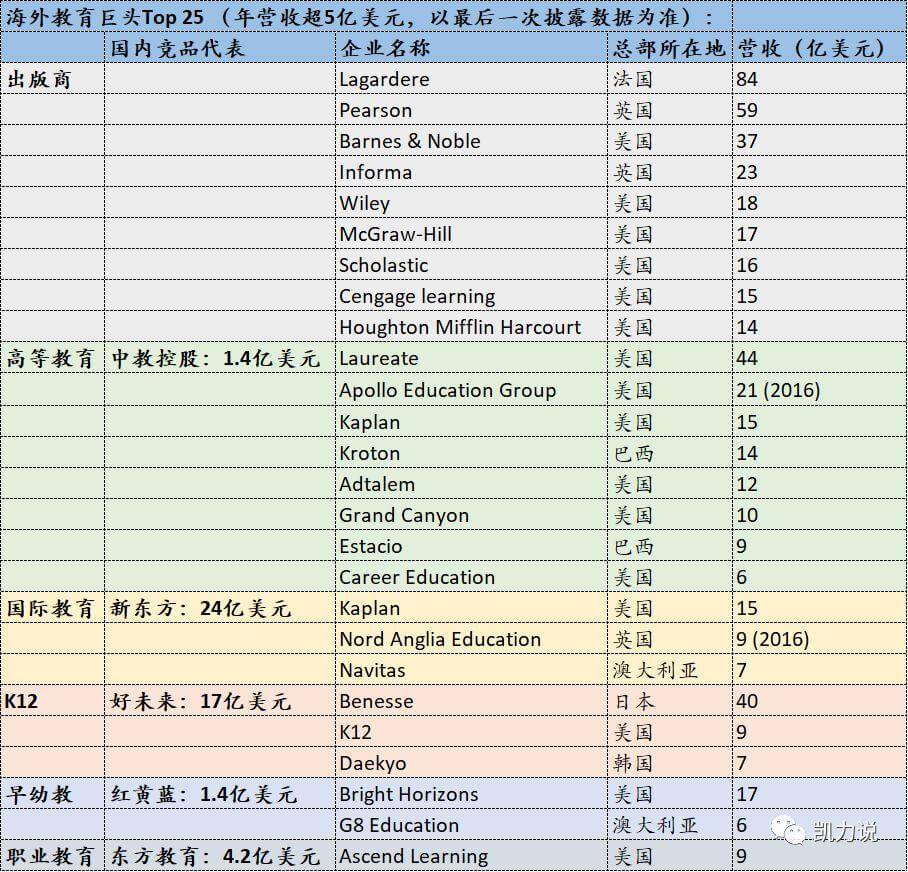Viewport: 908px width, 872px height.
Task: Select the header cell '总部所在地'
Action: click(670, 47)
